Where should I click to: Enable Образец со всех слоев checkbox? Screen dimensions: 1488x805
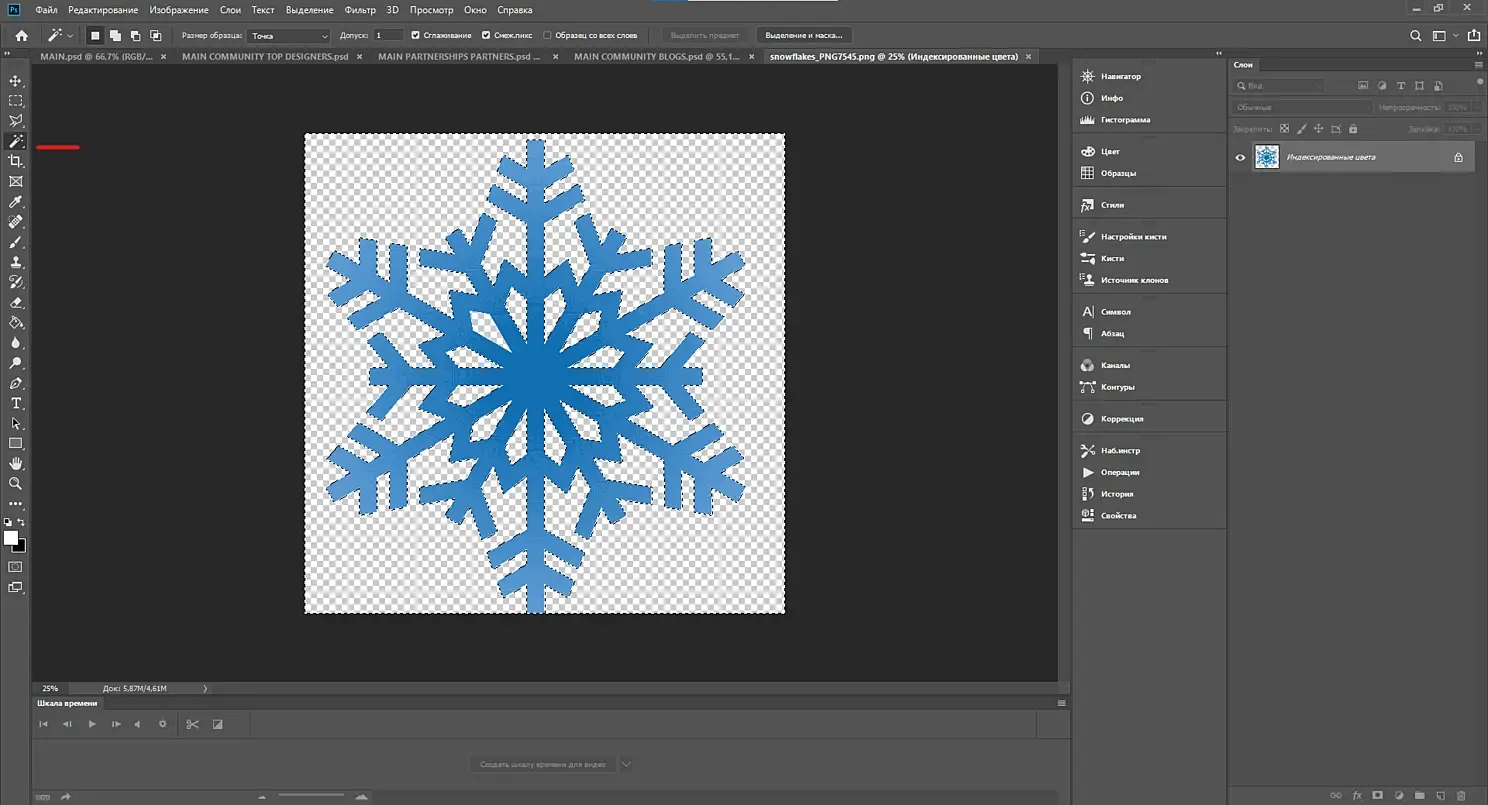coord(547,35)
